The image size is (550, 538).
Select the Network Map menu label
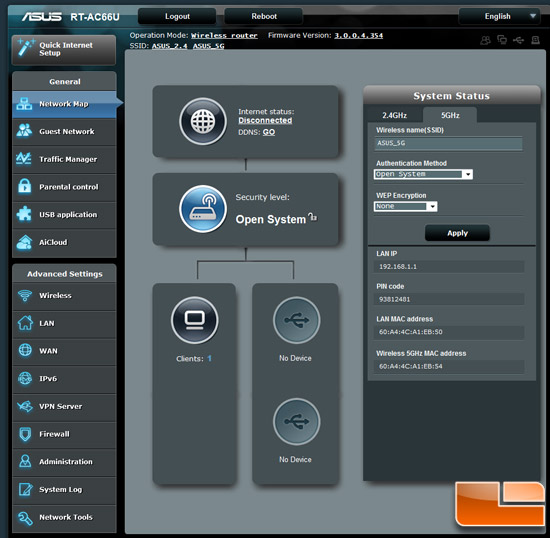[63, 104]
